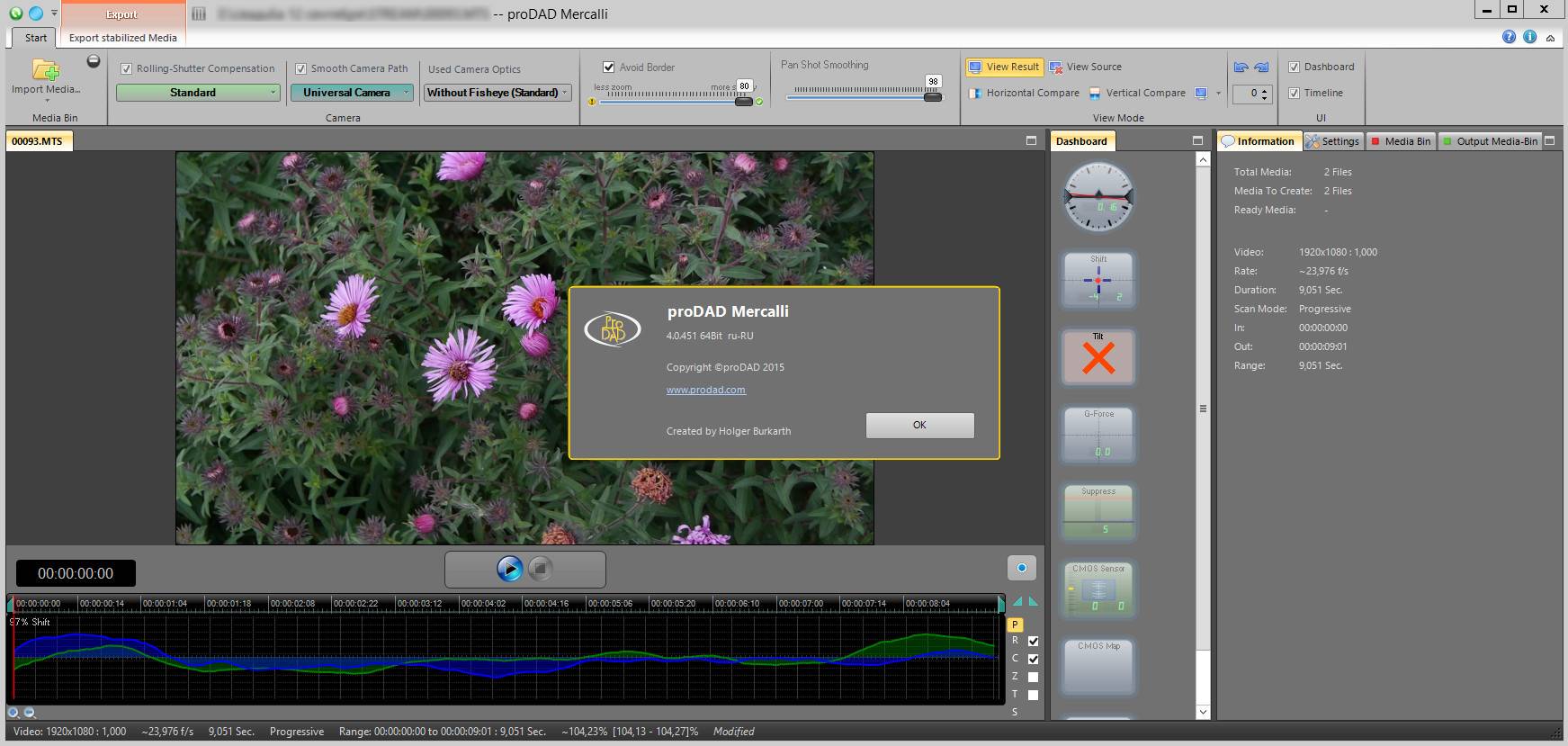Image resolution: width=1568 pixels, height=746 pixels.
Task: Select the 00093.MTS tab
Action: tap(38, 141)
